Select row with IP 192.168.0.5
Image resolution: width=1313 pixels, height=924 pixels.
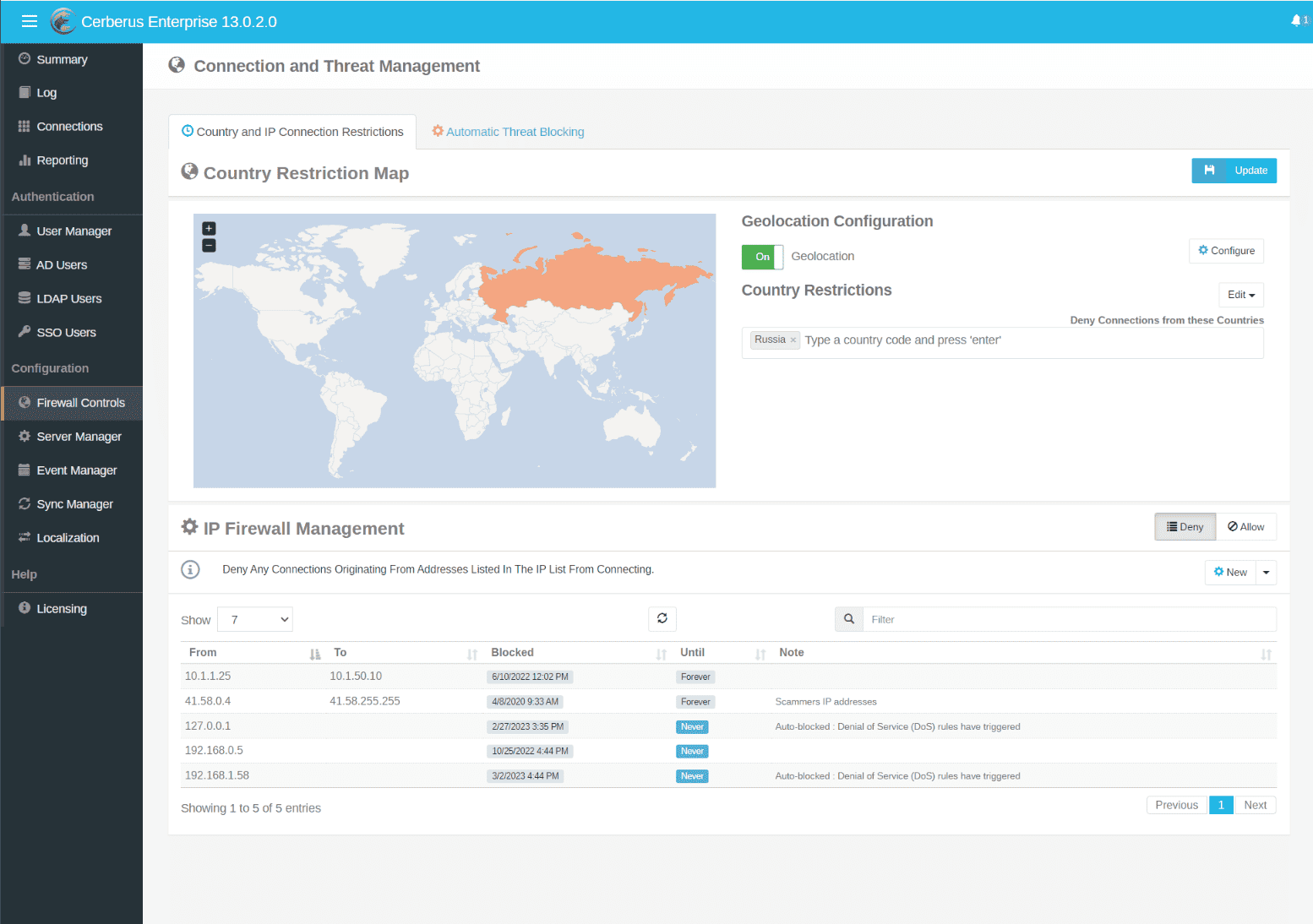tap(728, 751)
